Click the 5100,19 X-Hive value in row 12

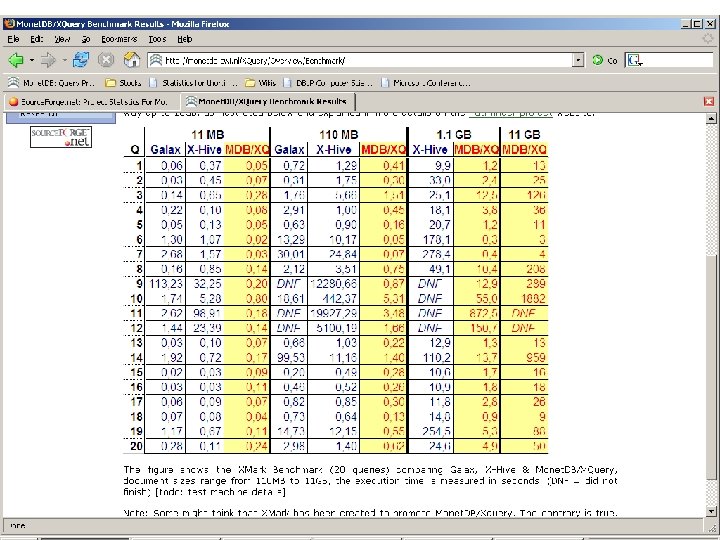pyautogui.click(x=337, y=328)
